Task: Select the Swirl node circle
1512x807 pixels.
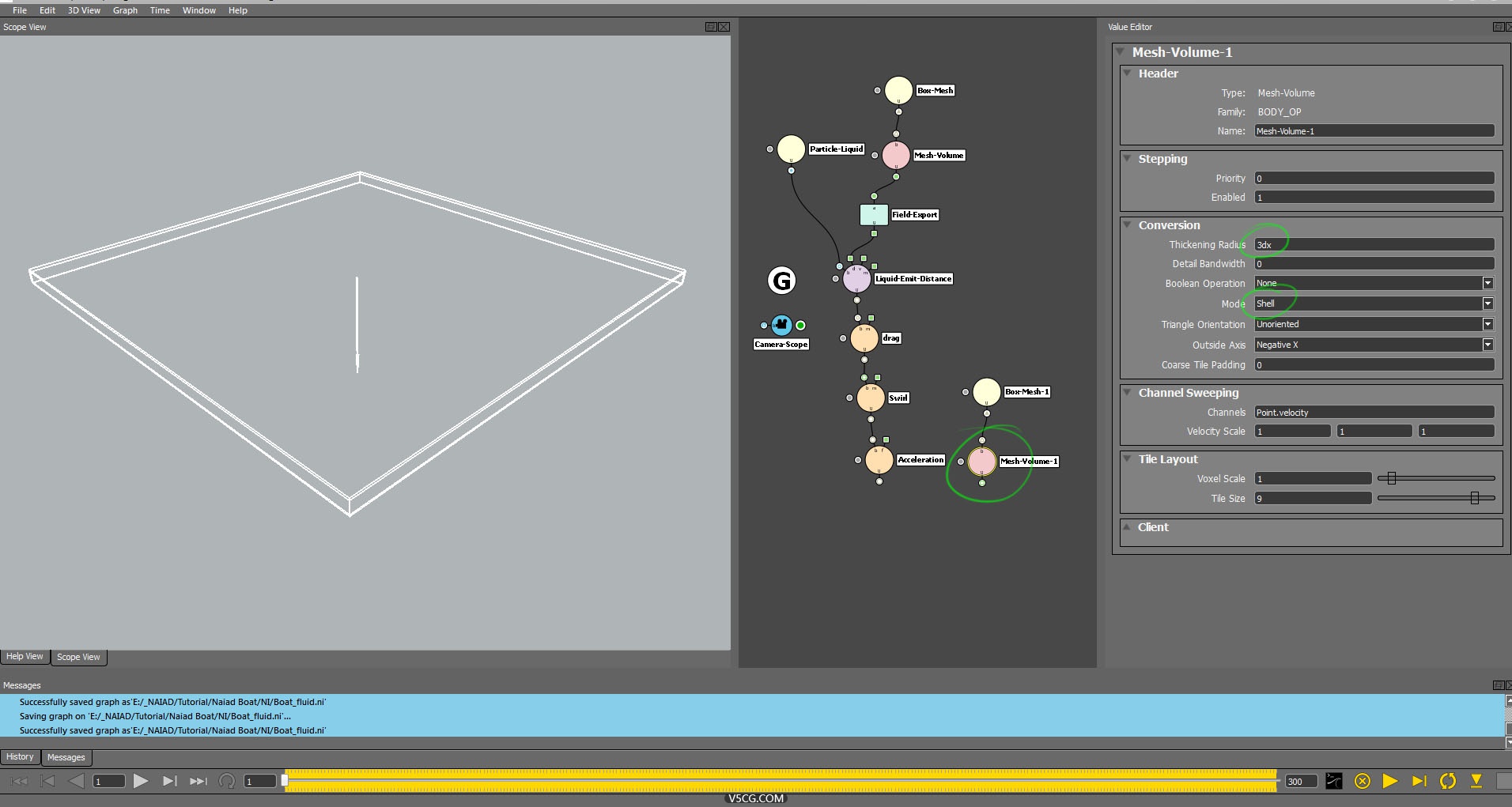Action: pyautogui.click(x=871, y=398)
